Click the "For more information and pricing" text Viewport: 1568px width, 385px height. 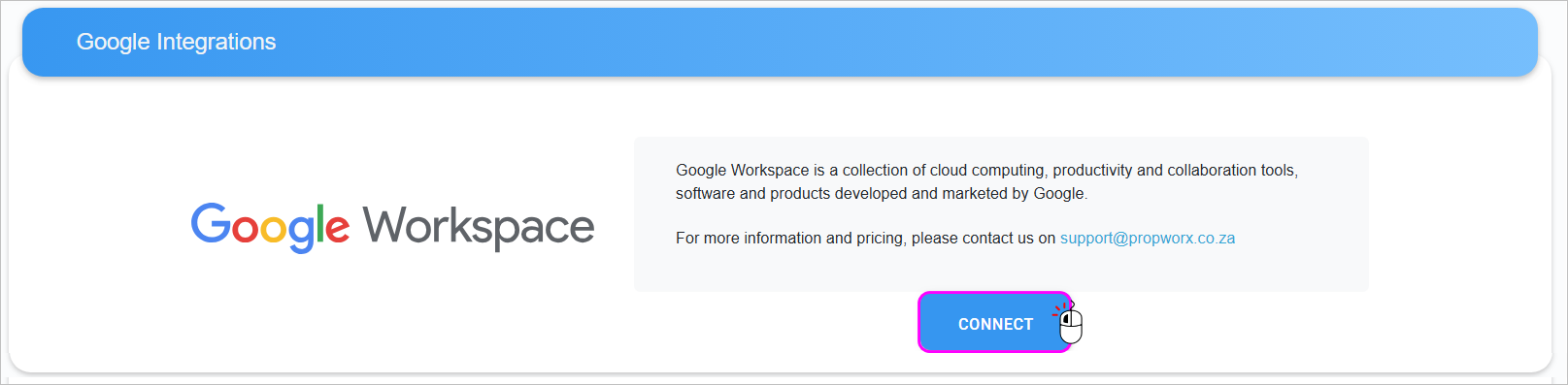click(x=789, y=239)
